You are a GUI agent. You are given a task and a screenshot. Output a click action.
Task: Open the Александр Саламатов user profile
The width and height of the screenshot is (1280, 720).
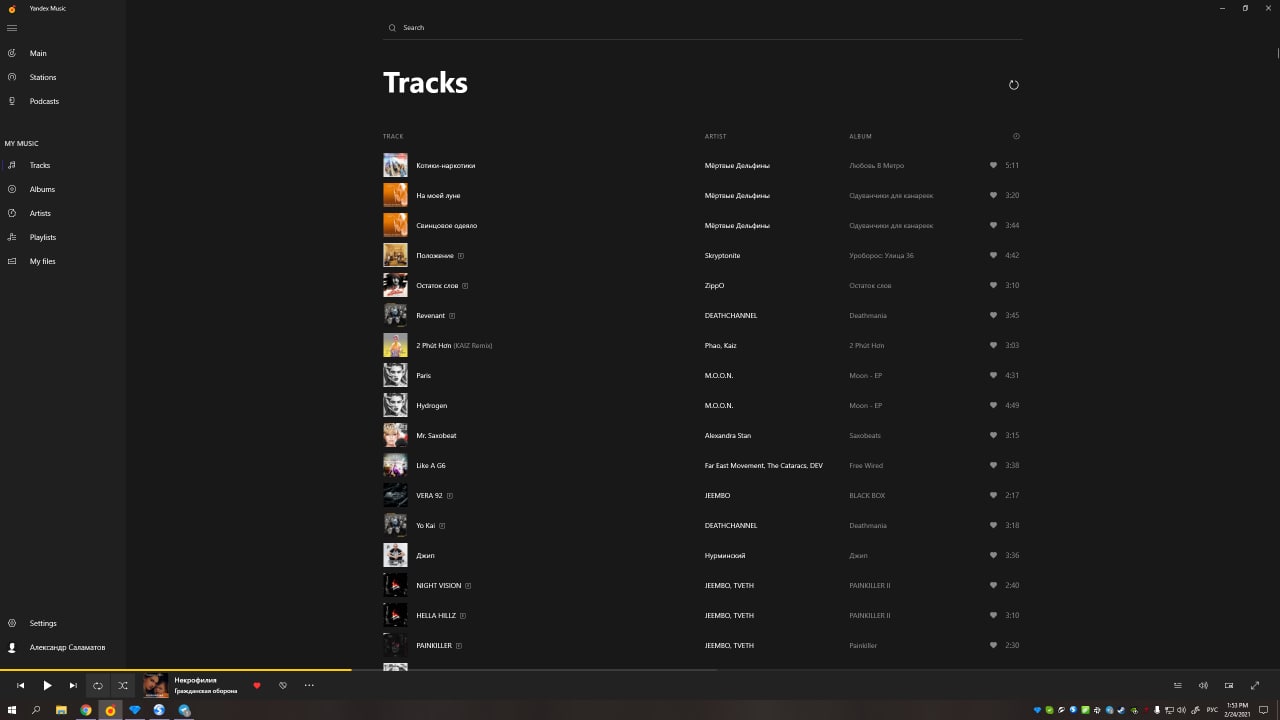point(67,647)
